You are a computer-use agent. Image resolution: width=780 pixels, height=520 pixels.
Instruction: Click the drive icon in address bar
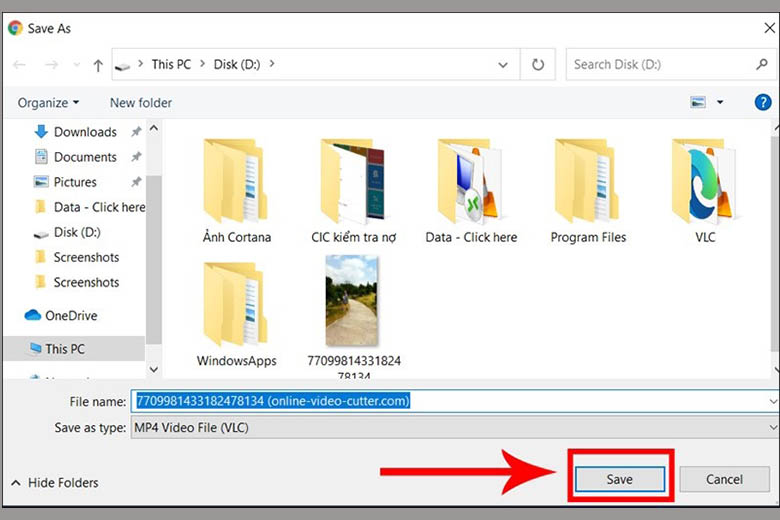click(x=122, y=66)
